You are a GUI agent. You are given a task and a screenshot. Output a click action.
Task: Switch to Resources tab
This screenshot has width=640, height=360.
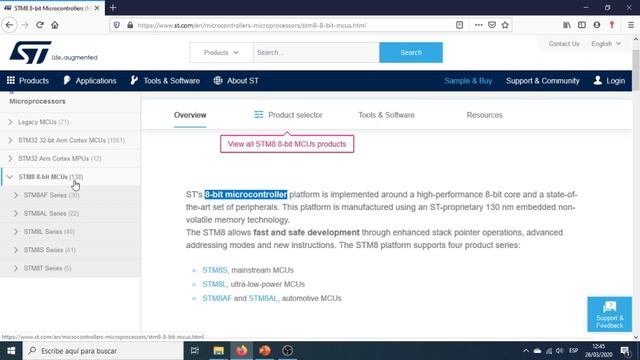[x=484, y=115]
